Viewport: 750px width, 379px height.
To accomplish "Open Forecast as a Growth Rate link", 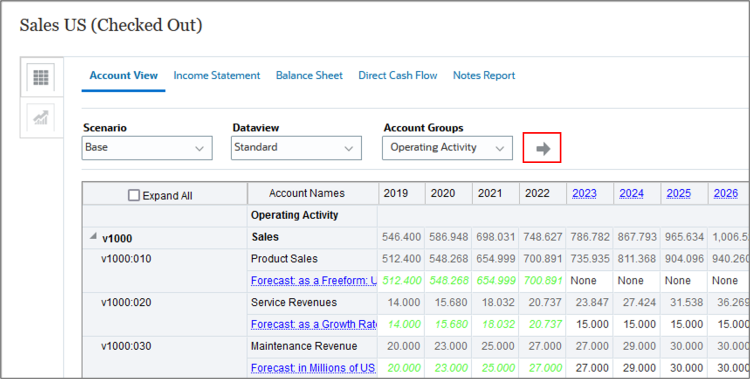I will (314, 324).
